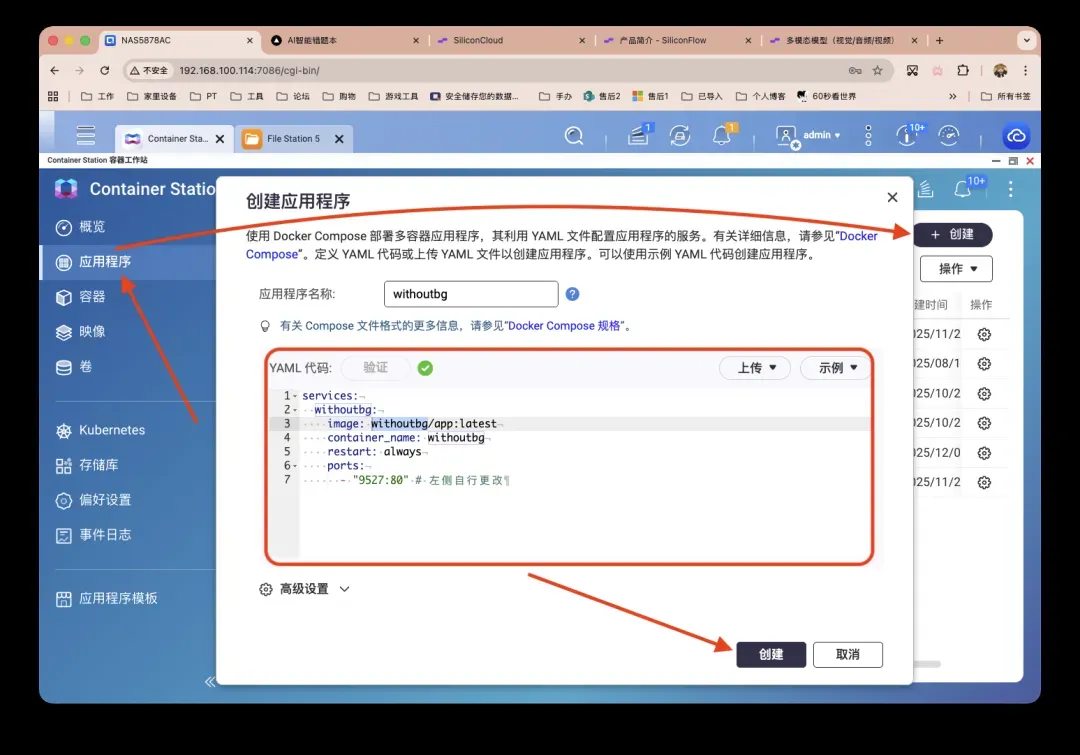Viewport: 1080px width, 755px height.
Task: Click the myQNAPcloud cloud icon
Action: point(1016,136)
